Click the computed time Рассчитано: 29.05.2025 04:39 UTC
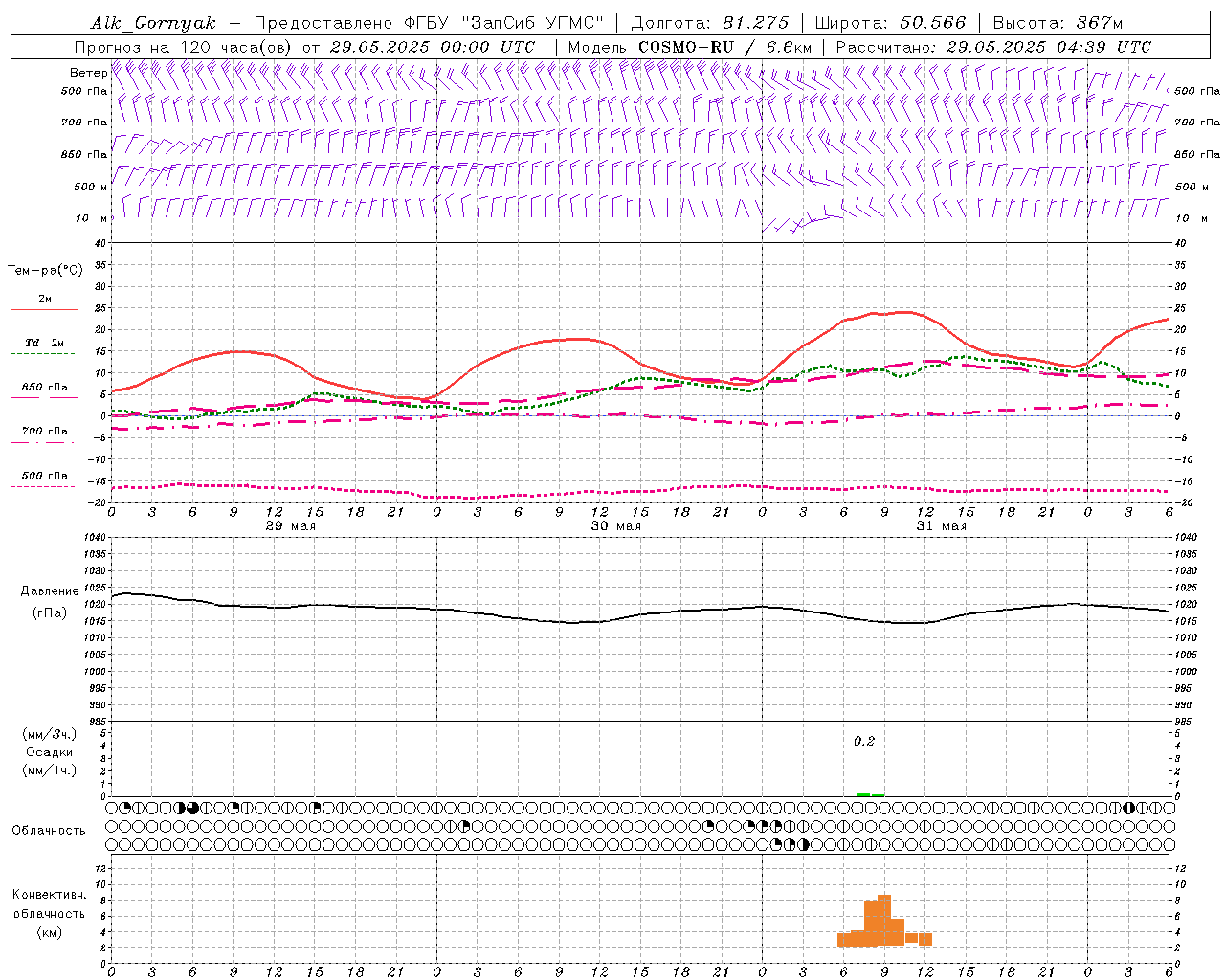This screenshot has width=1225, height=980. pyautogui.click(x=993, y=47)
